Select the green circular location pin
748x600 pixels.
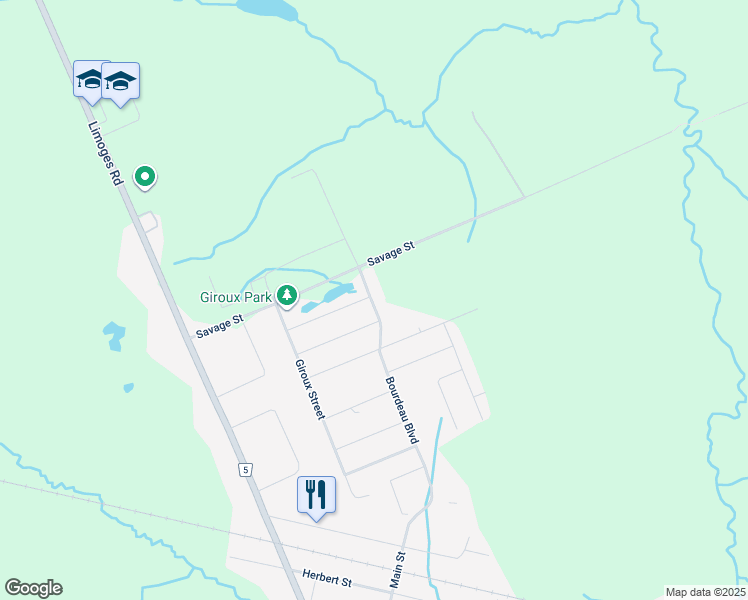coord(145,178)
